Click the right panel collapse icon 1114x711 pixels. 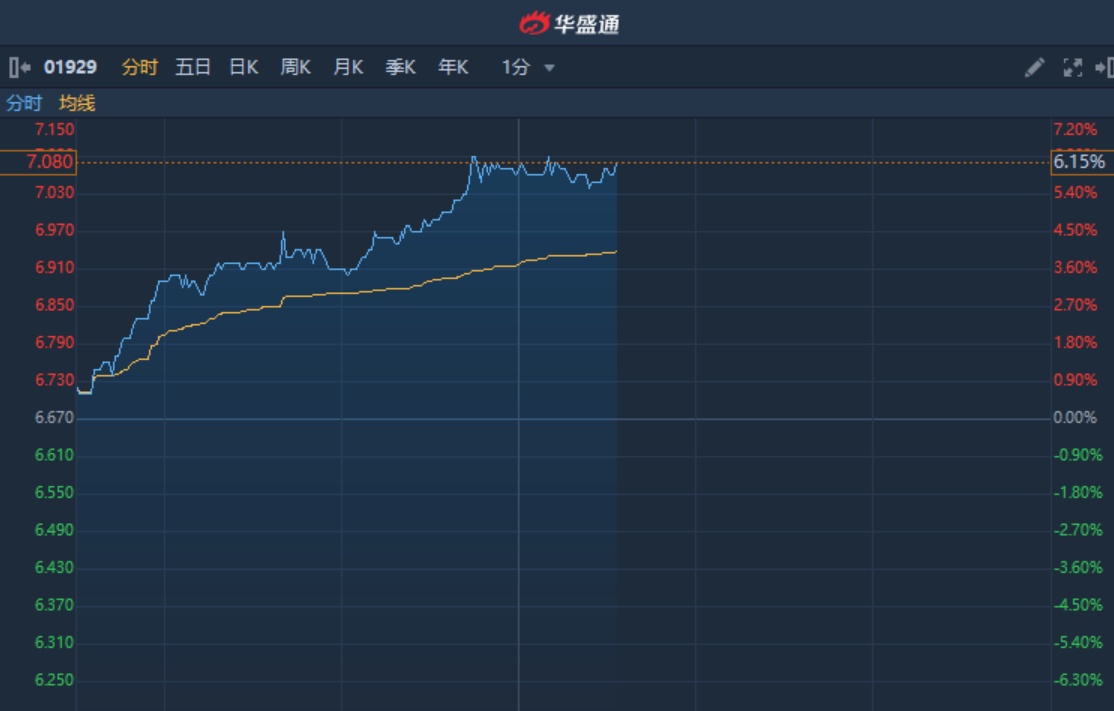(1104, 68)
